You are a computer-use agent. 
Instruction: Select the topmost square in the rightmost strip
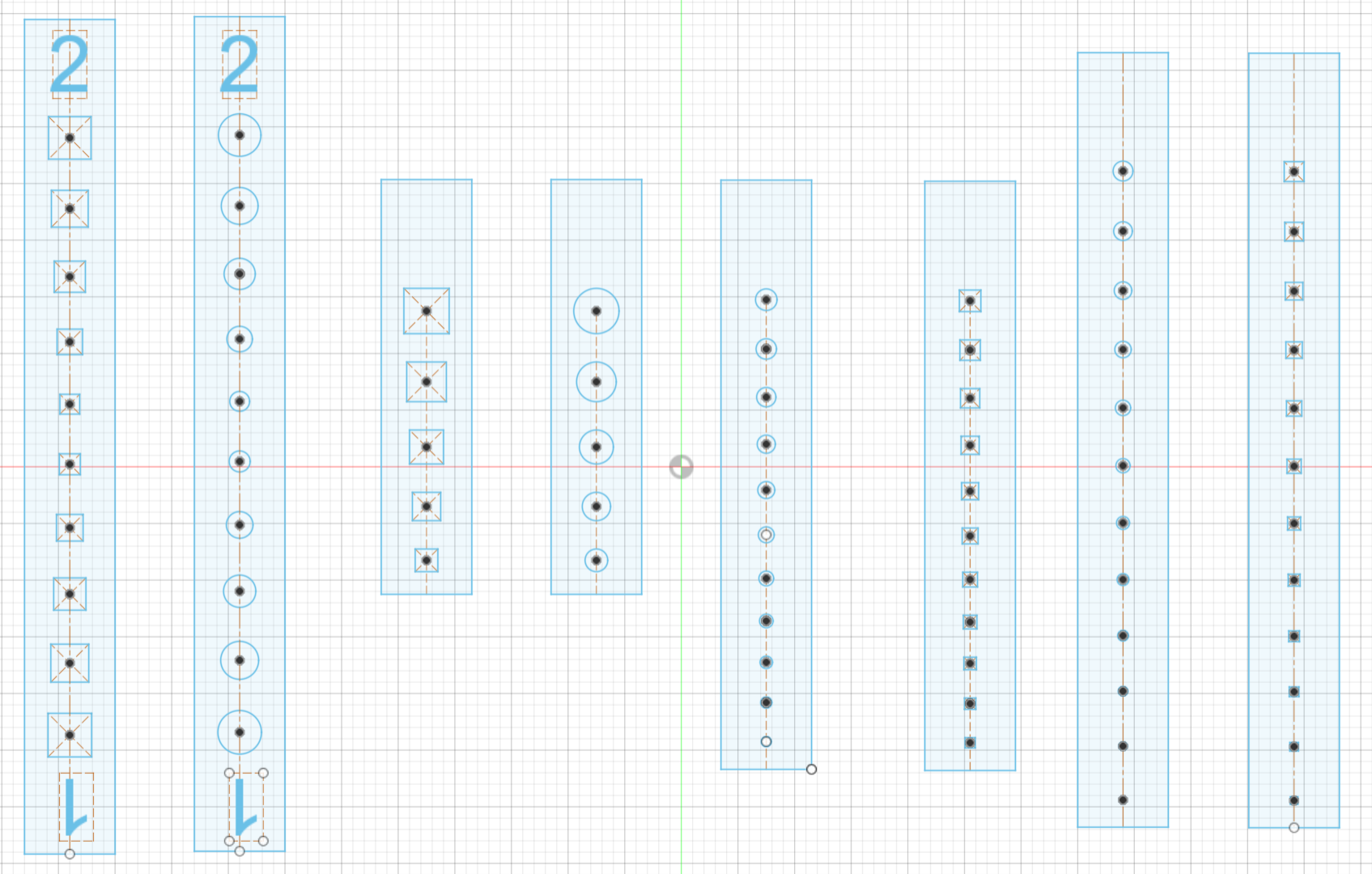1294,172
